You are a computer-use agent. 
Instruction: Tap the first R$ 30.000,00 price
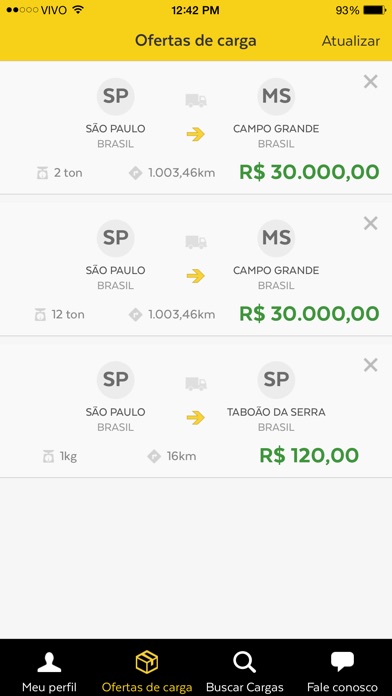(x=309, y=172)
